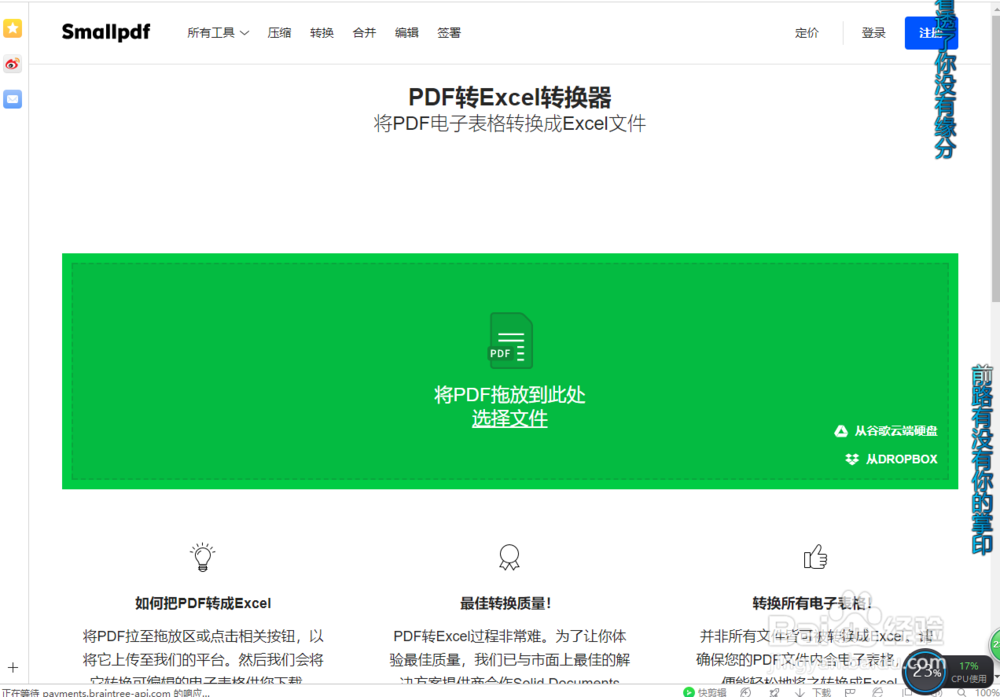Click the heading PDF转Excel转换器
Screen dimensions: 1000x697
tap(510, 98)
